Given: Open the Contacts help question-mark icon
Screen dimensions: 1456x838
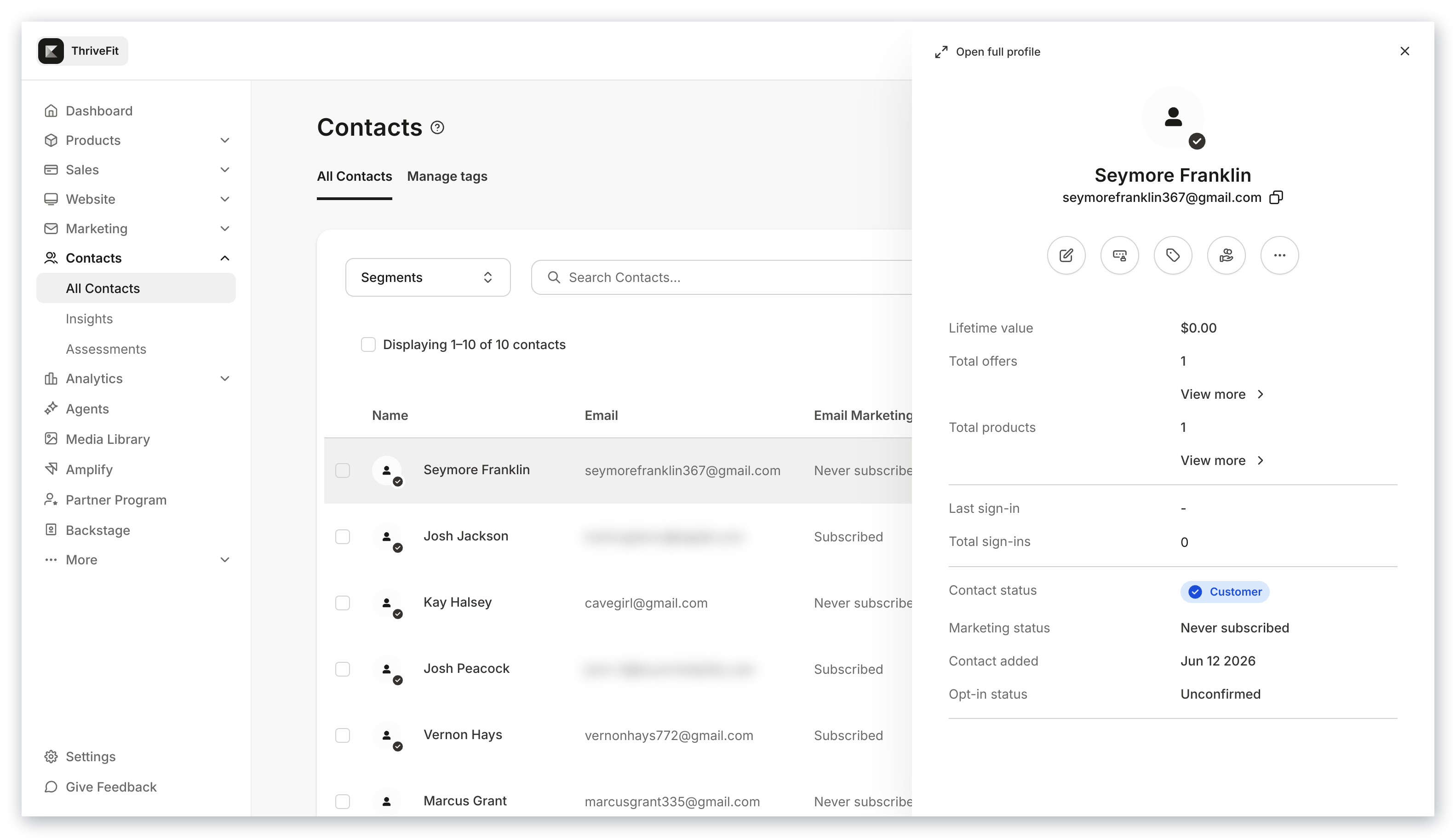Looking at the screenshot, I should 437,127.
